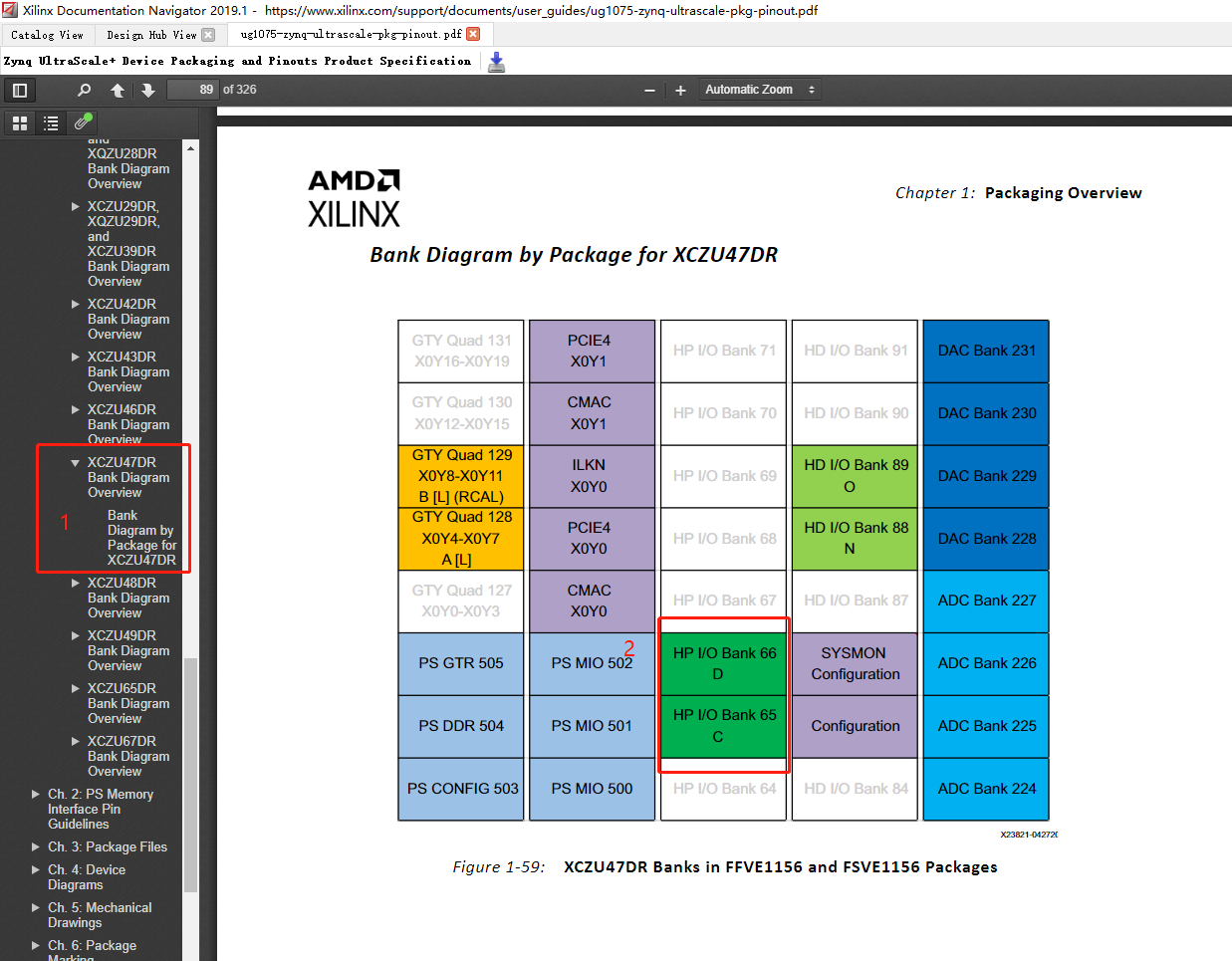Click the GTY Quad 128 cell

click(461, 538)
